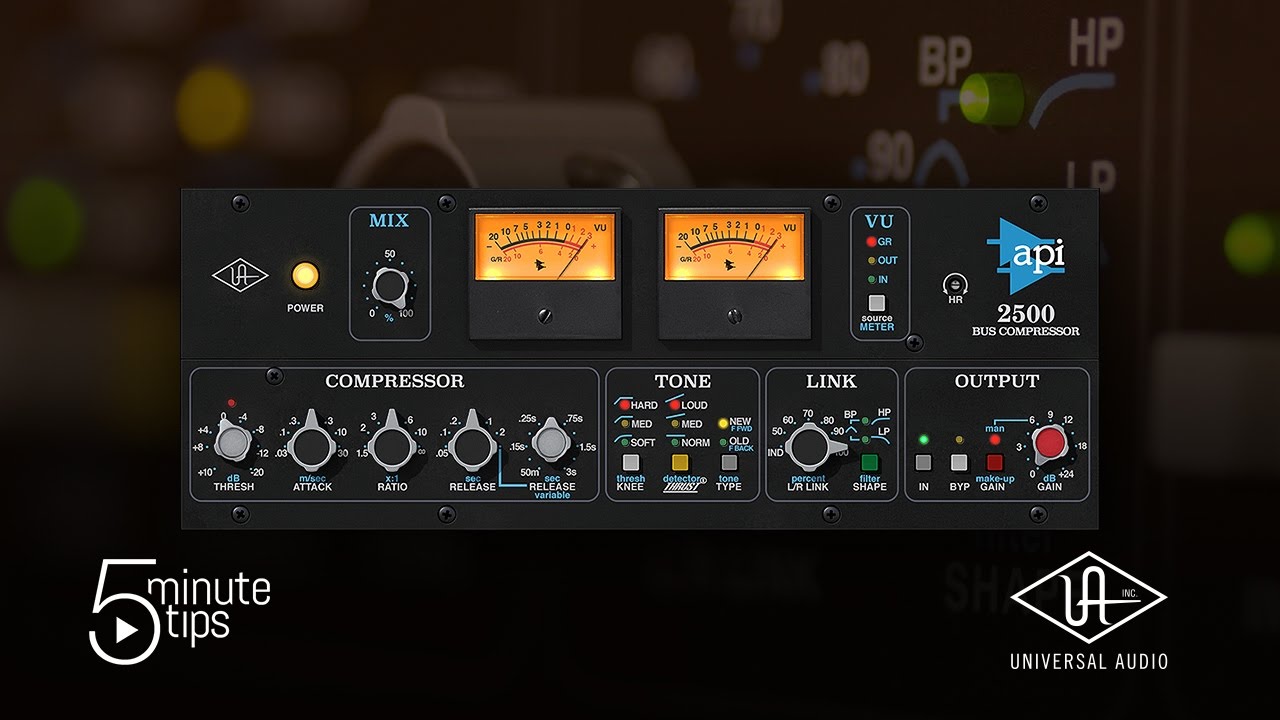Click the OUTPUT section heading

coord(997,381)
